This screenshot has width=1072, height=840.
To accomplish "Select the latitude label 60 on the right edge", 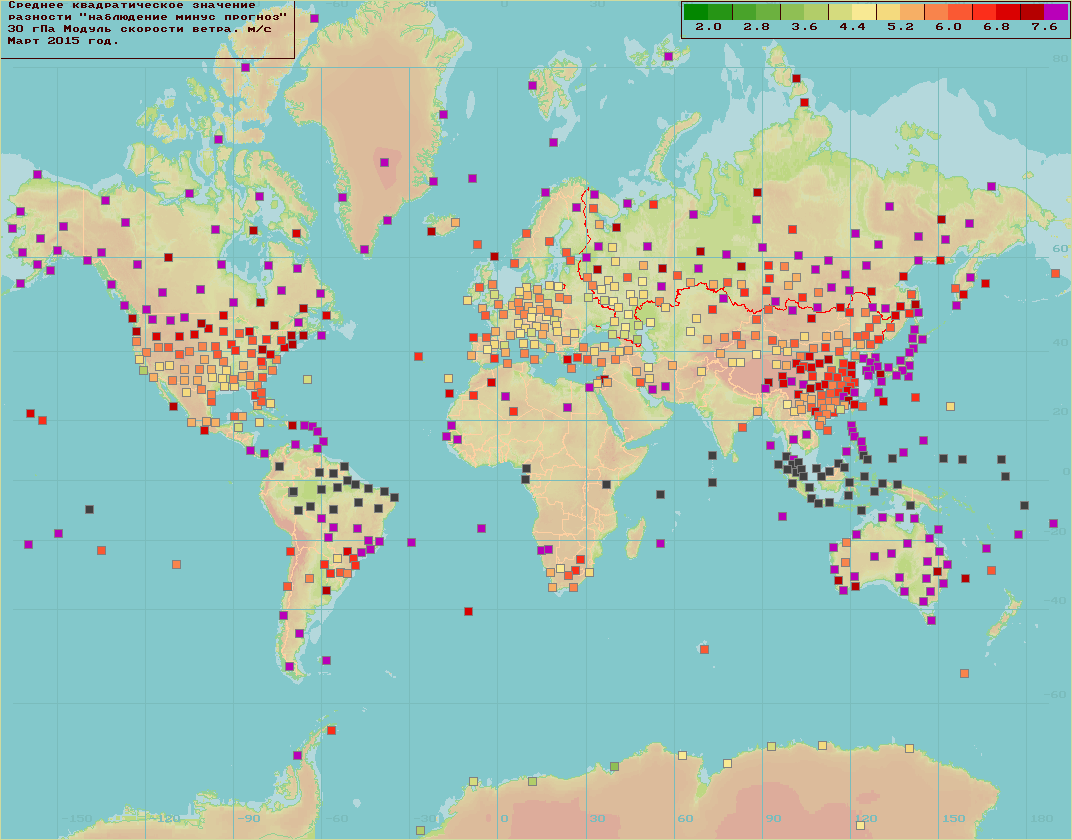I will (1060, 249).
